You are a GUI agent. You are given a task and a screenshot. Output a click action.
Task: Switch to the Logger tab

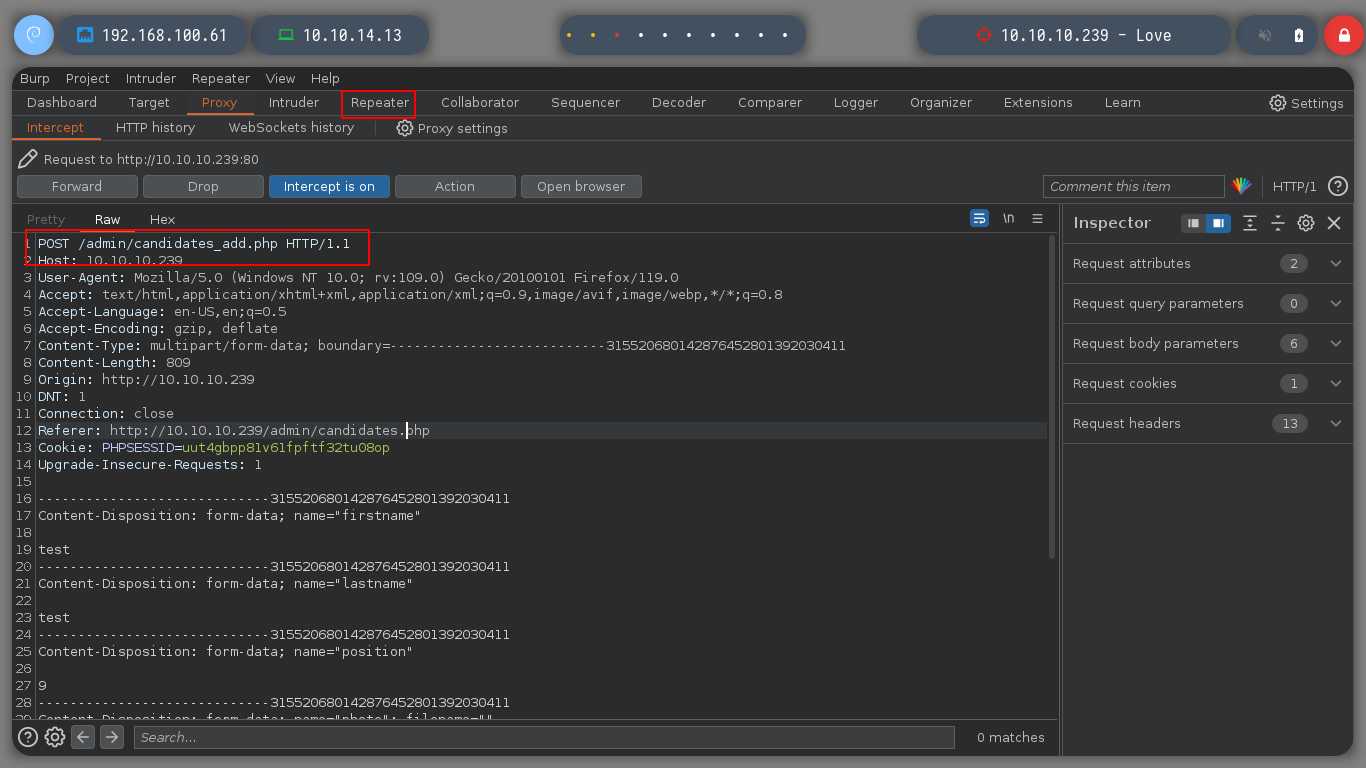click(x=856, y=102)
